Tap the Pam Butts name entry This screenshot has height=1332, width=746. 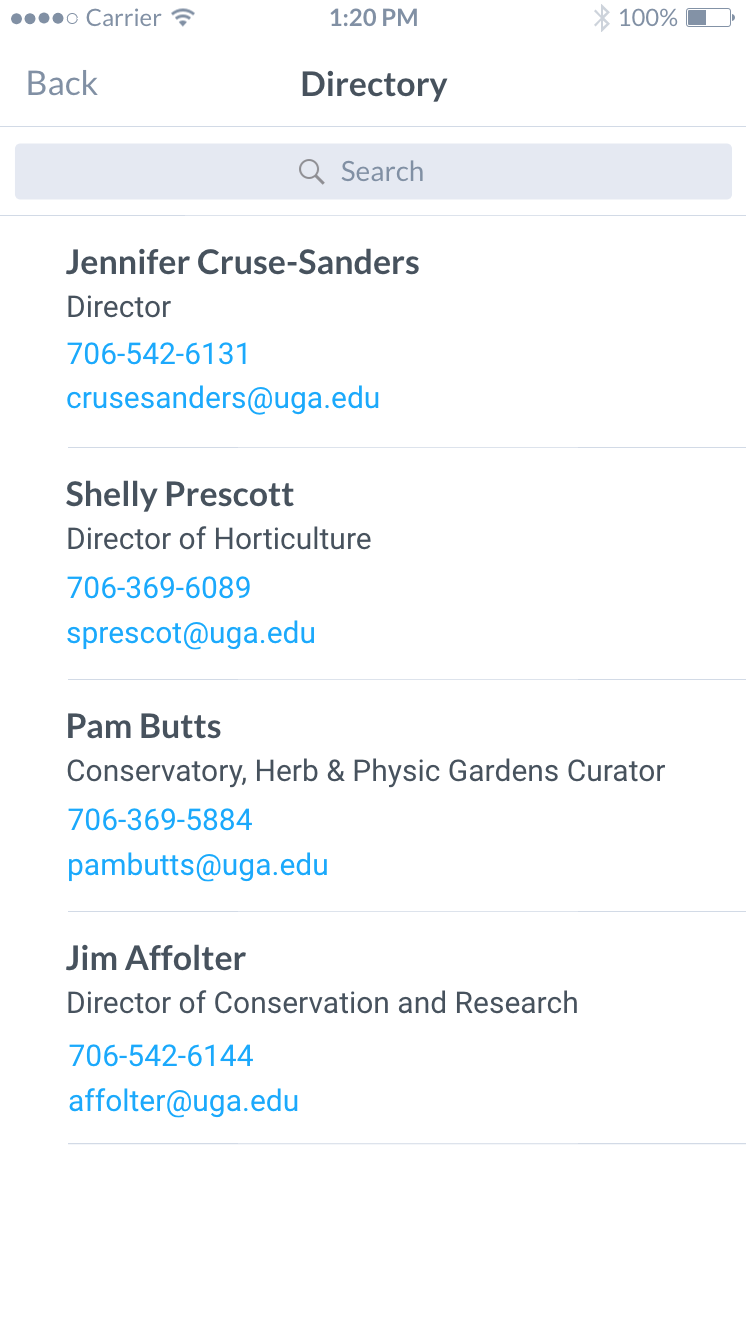pos(144,727)
